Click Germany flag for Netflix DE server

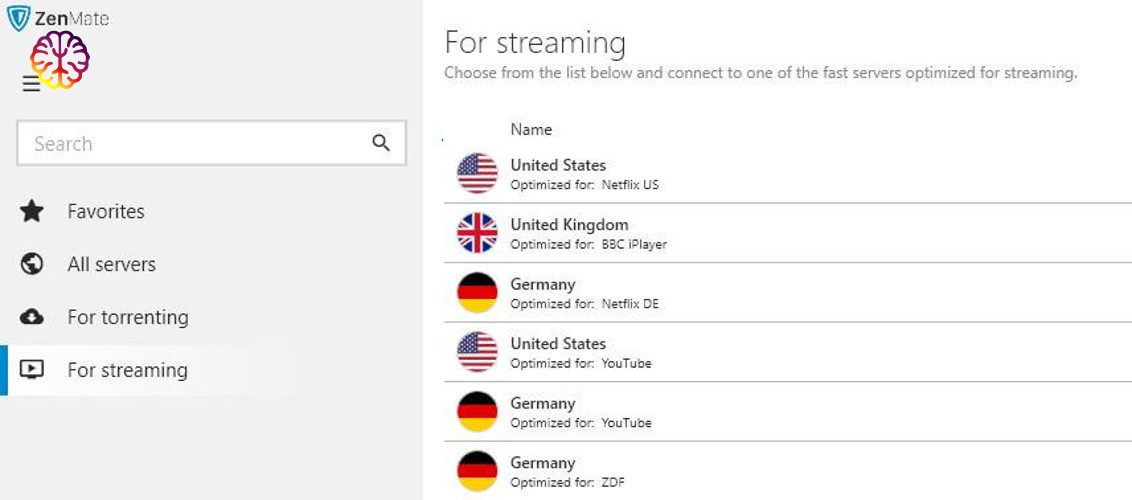[x=477, y=292]
